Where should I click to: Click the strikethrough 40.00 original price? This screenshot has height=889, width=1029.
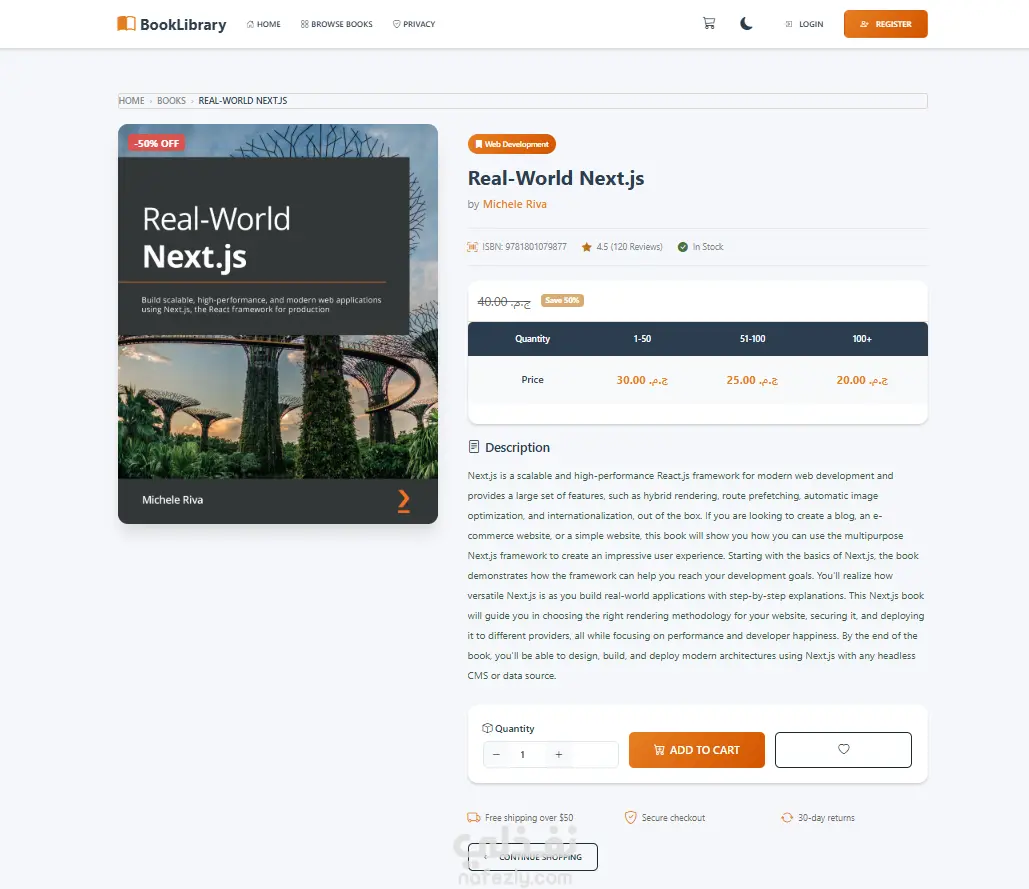pyautogui.click(x=503, y=302)
